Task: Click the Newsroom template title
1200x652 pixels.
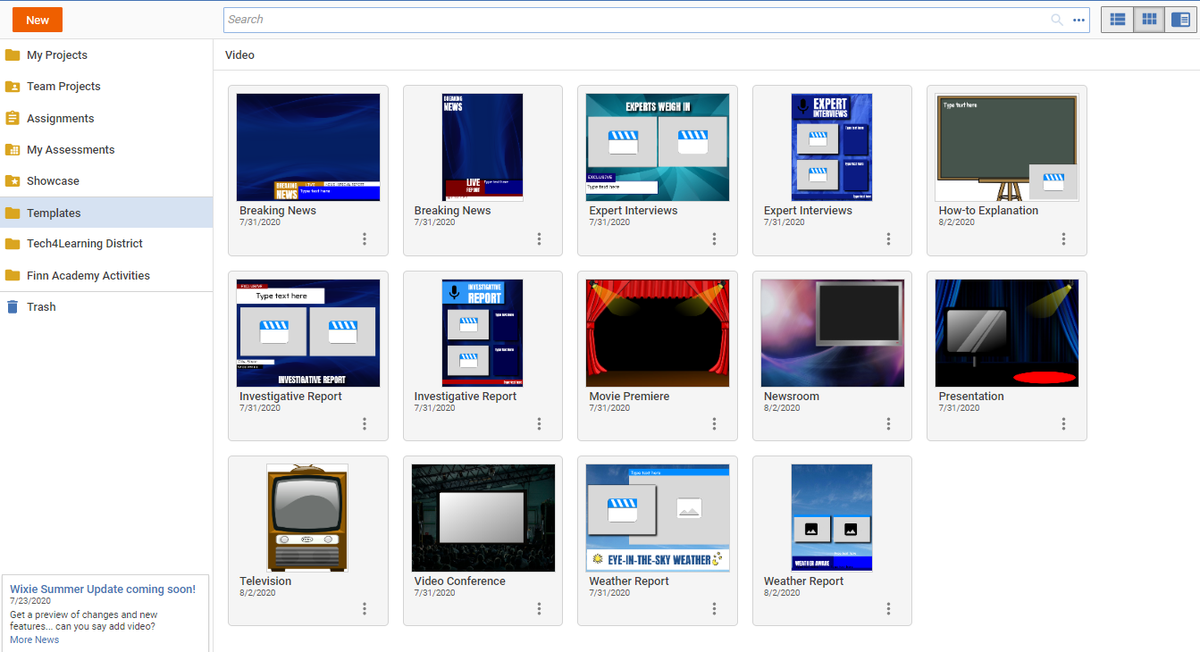Action: [x=791, y=396]
